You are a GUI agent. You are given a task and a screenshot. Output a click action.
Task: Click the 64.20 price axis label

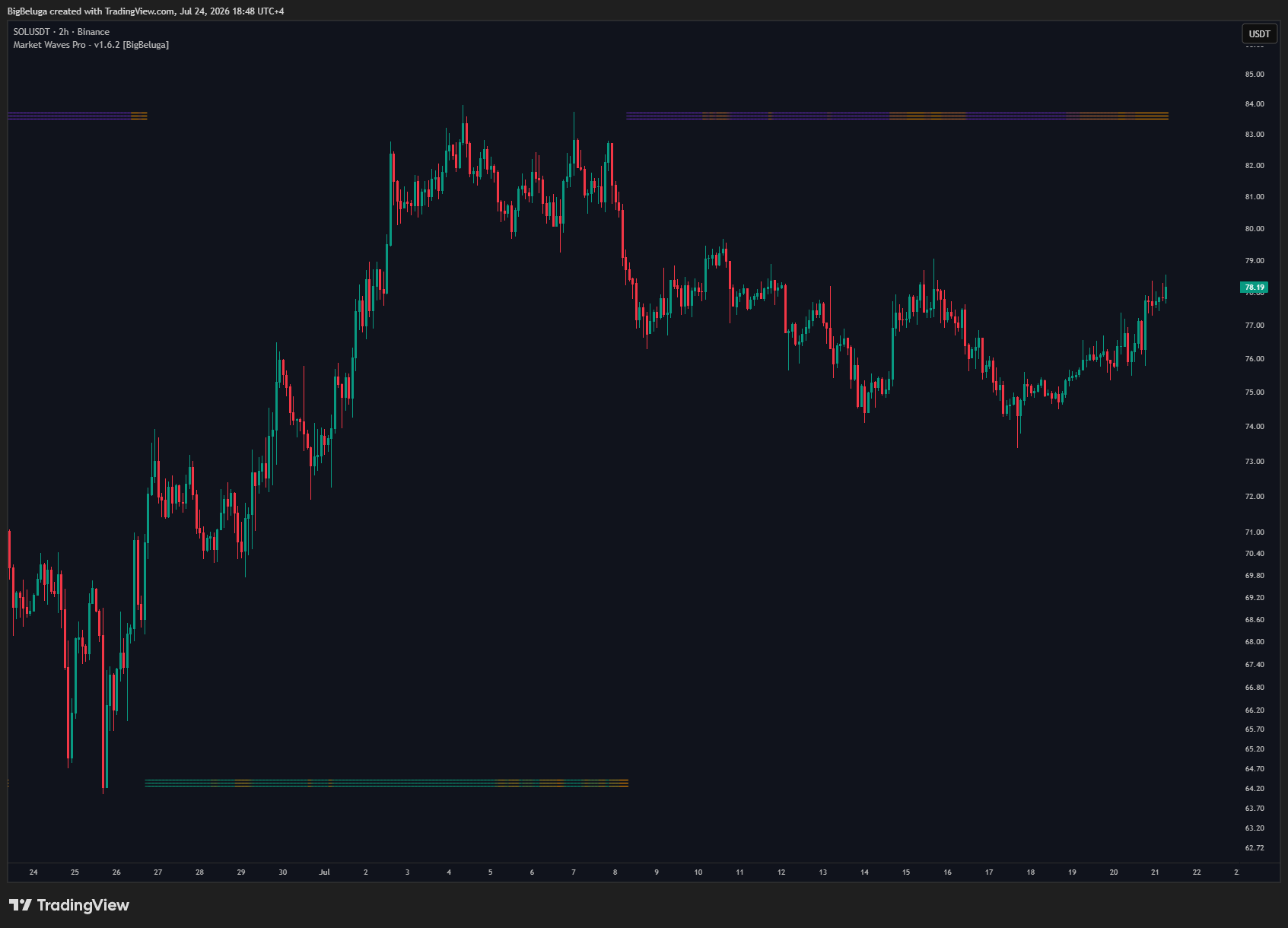1255,789
